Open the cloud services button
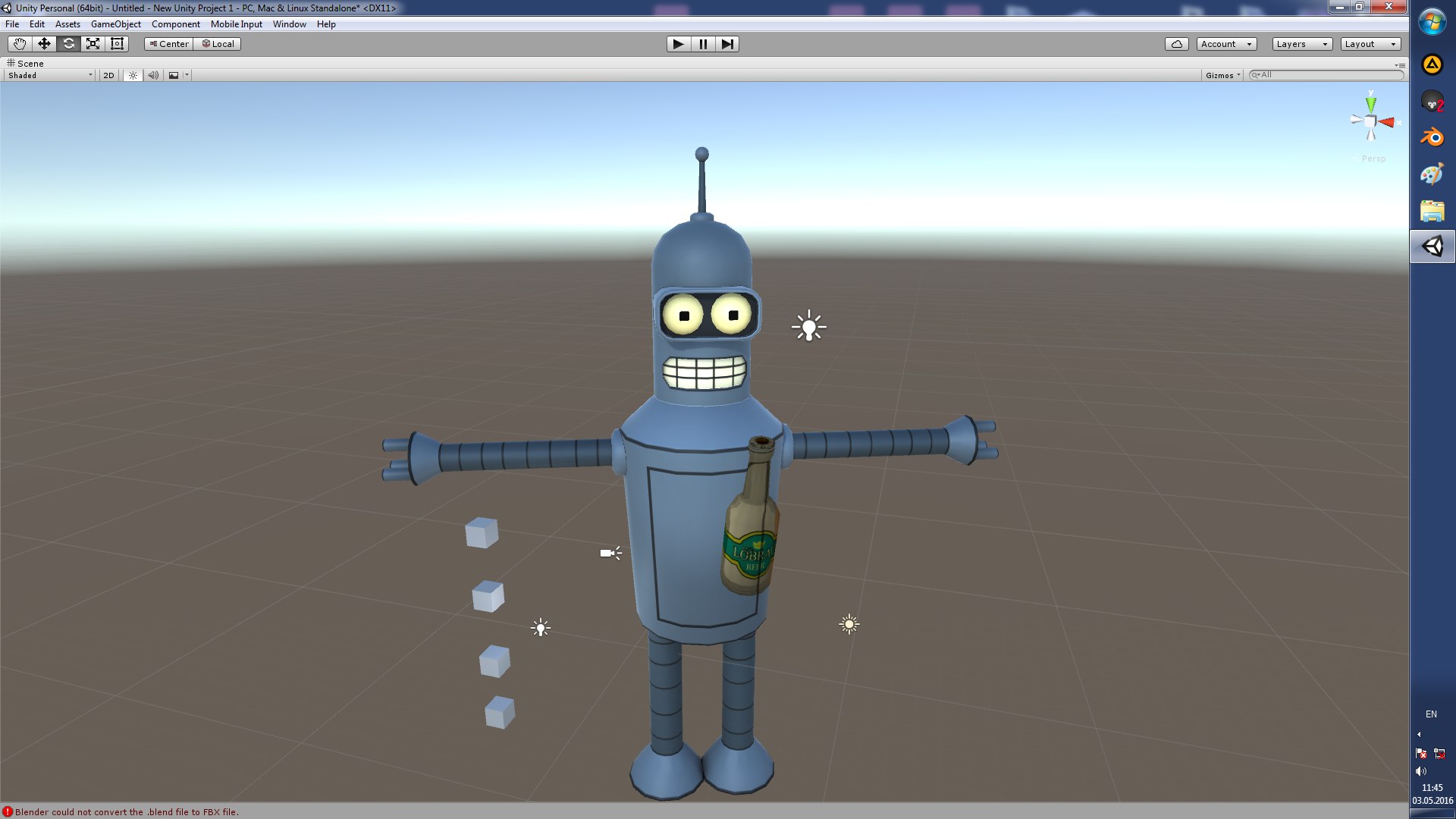The image size is (1456, 819). 1177,44
